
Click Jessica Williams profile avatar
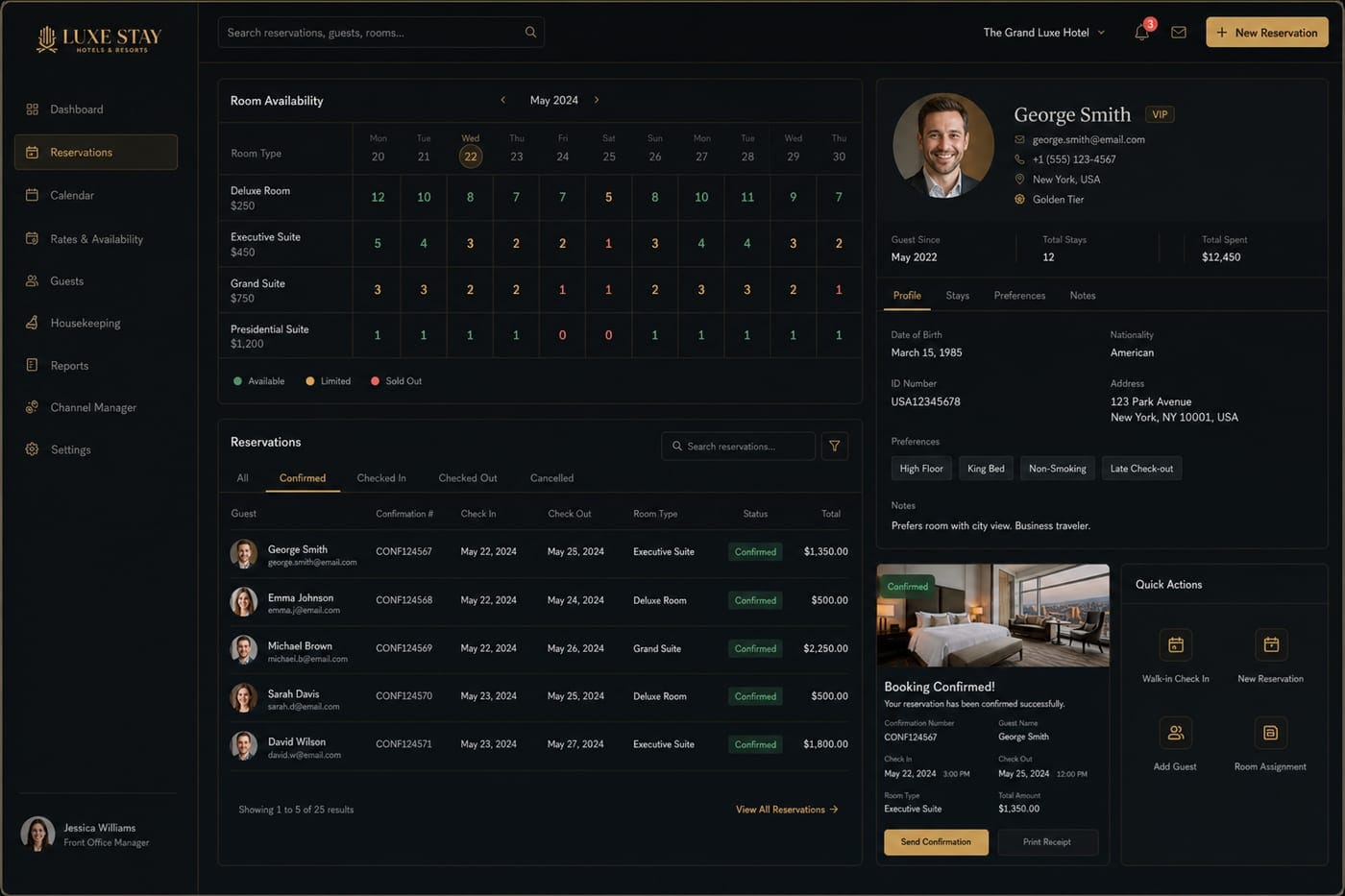[37, 834]
